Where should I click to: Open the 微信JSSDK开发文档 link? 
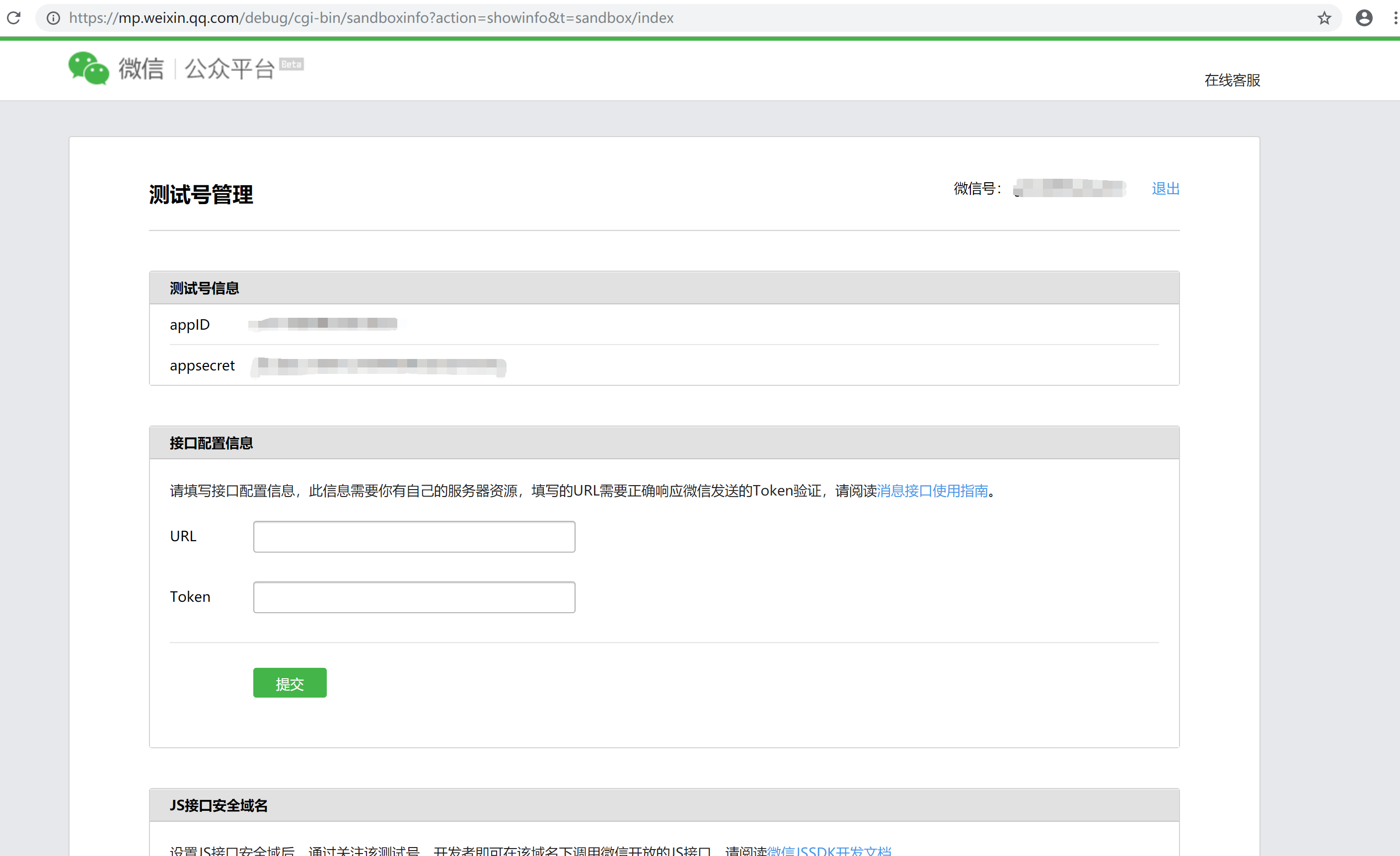(829, 851)
